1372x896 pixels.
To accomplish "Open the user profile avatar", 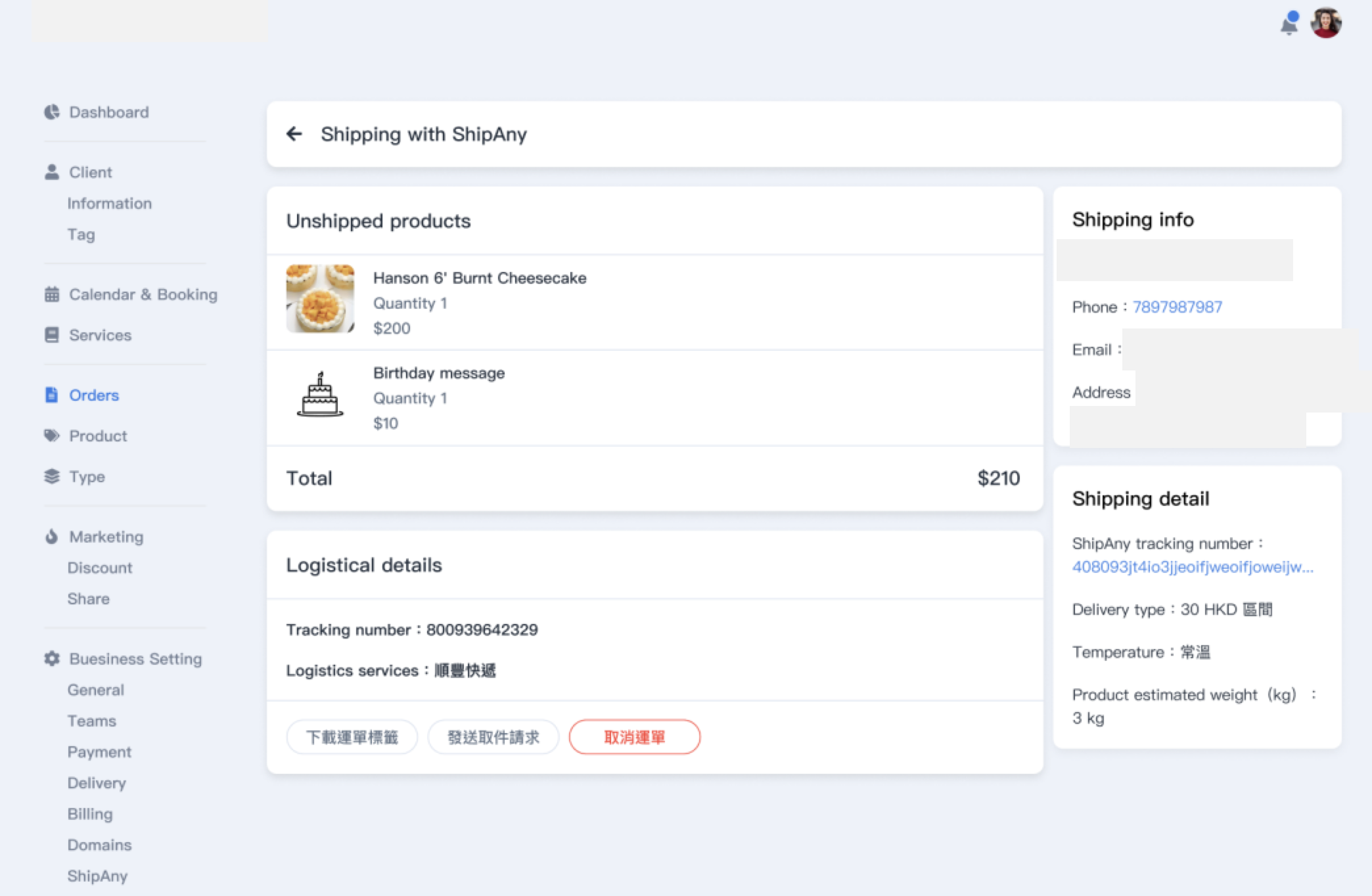I will pyautogui.click(x=1326, y=23).
